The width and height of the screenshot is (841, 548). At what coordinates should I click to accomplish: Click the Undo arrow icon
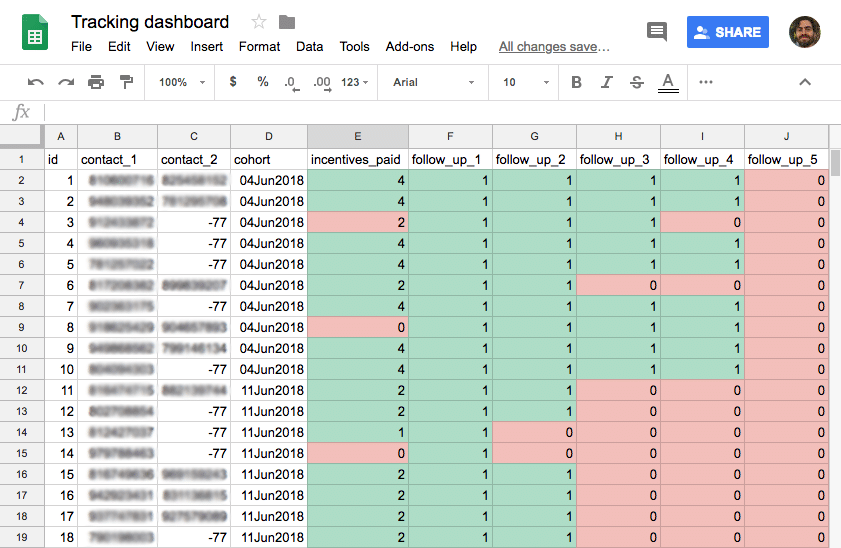(x=35, y=82)
